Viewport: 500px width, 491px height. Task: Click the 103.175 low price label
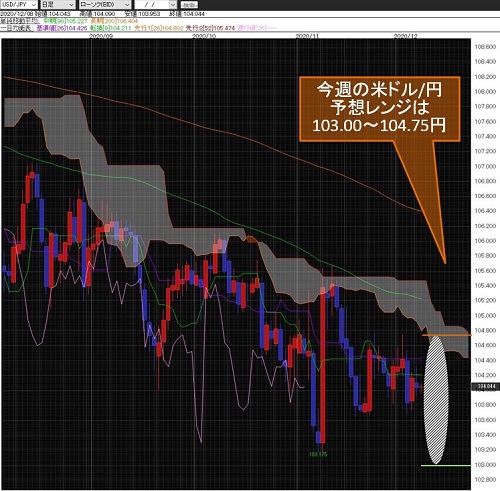(x=318, y=454)
